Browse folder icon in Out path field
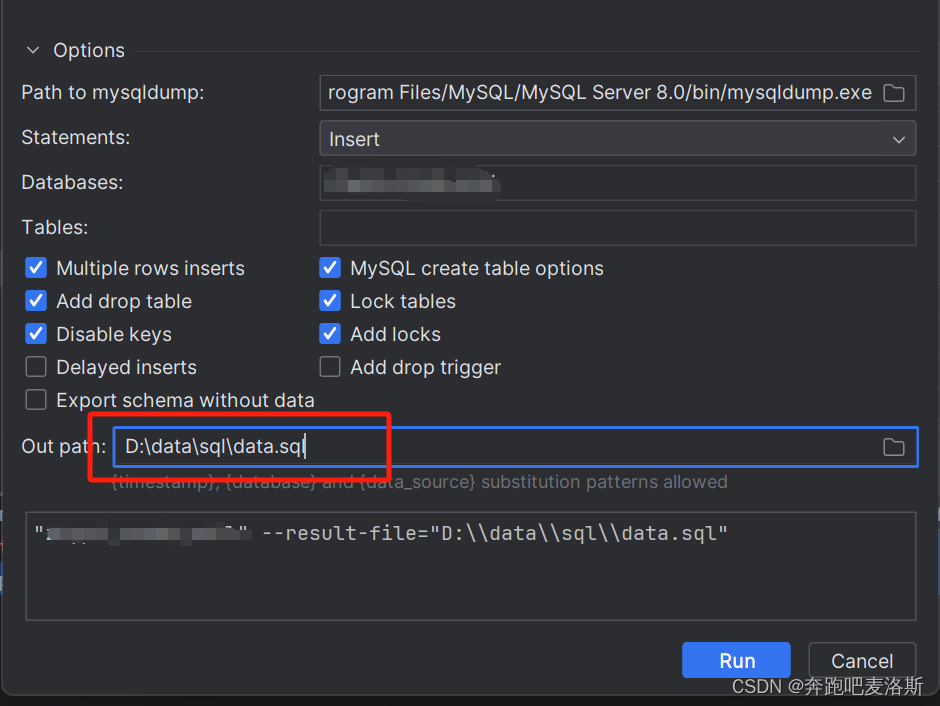Viewport: 940px width, 706px height. coord(893,446)
